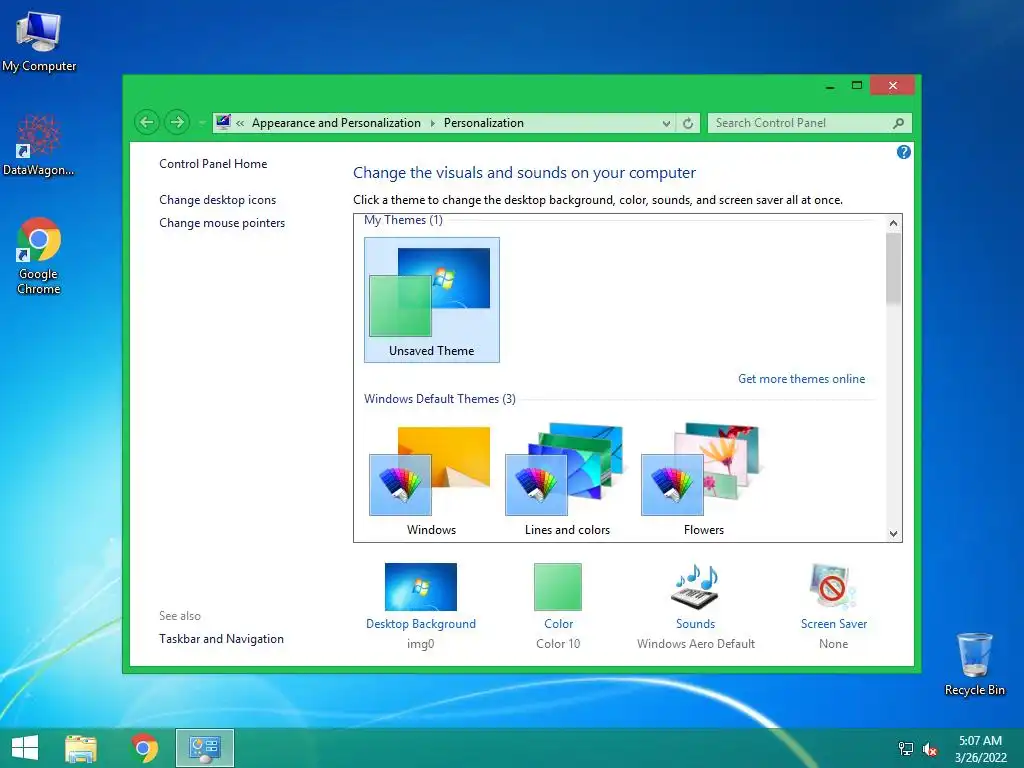Click the themes list scroll down arrow
The image size is (1024, 768).
(893, 534)
